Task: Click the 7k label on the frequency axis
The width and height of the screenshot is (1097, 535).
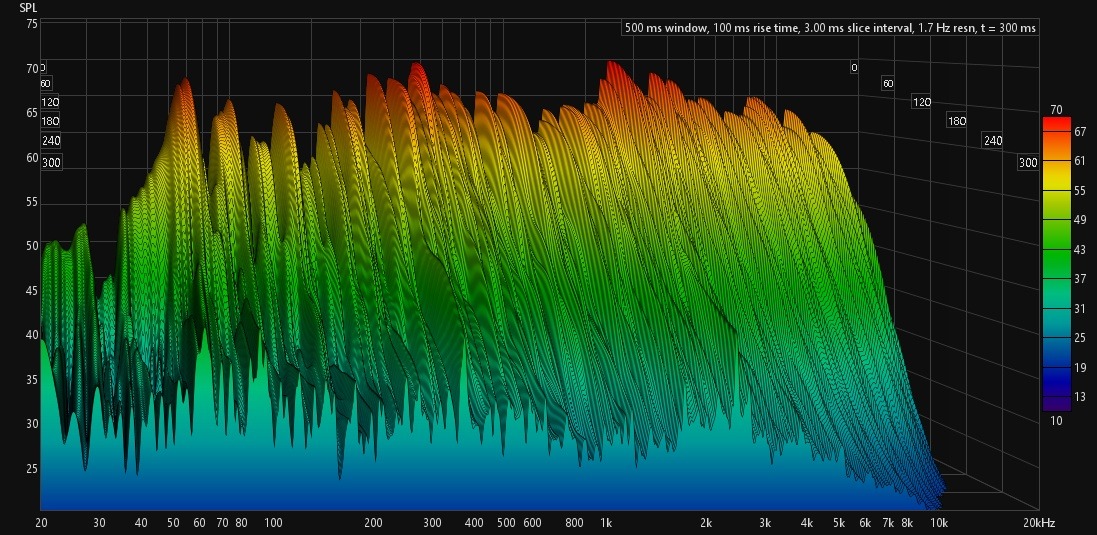Action: [x=888, y=523]
